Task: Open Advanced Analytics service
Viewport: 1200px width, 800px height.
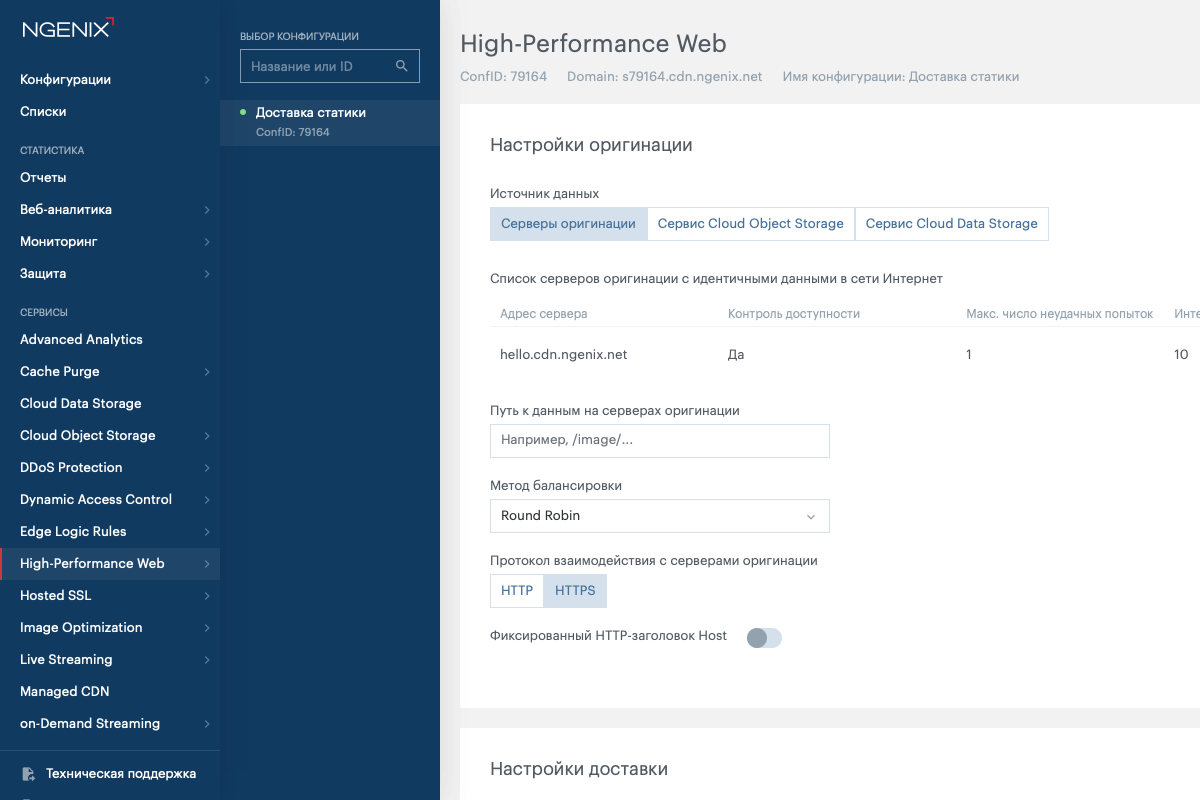Action: (x=110, y=340)
